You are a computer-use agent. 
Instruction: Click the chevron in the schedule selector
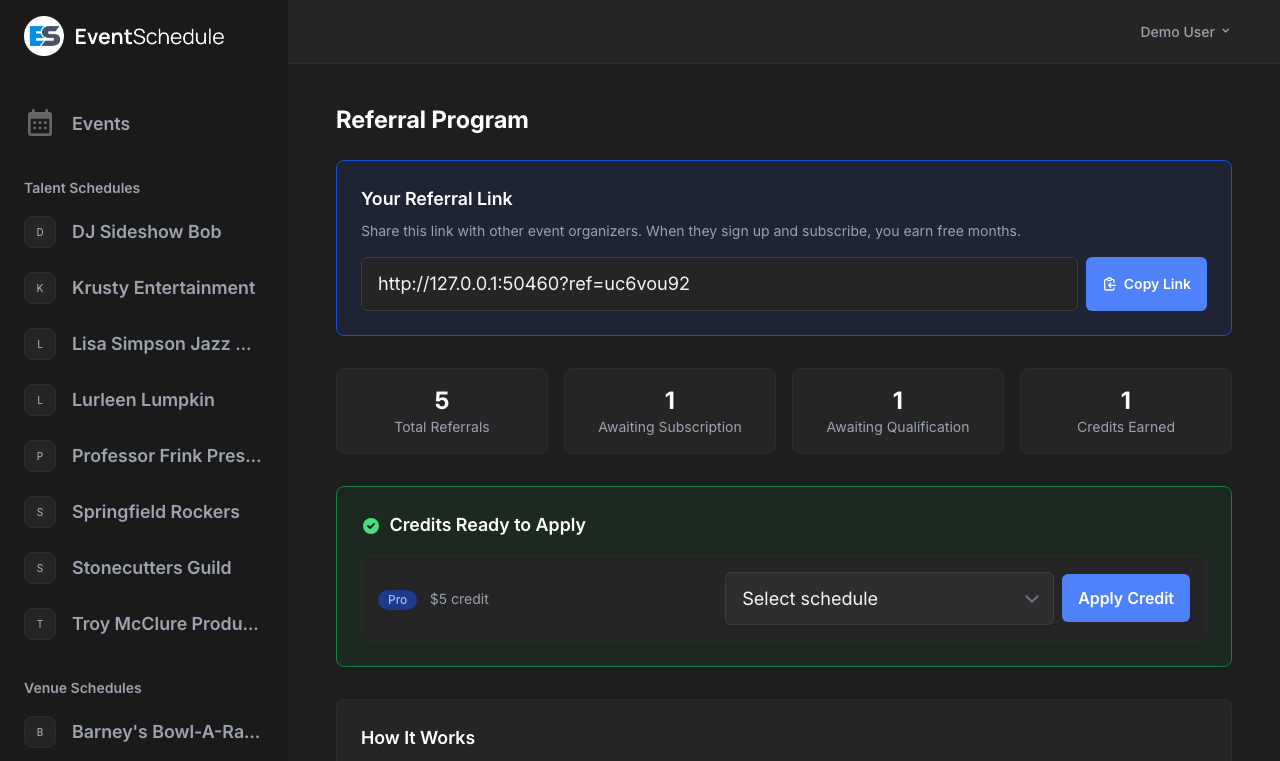(x=1032, y=598)
